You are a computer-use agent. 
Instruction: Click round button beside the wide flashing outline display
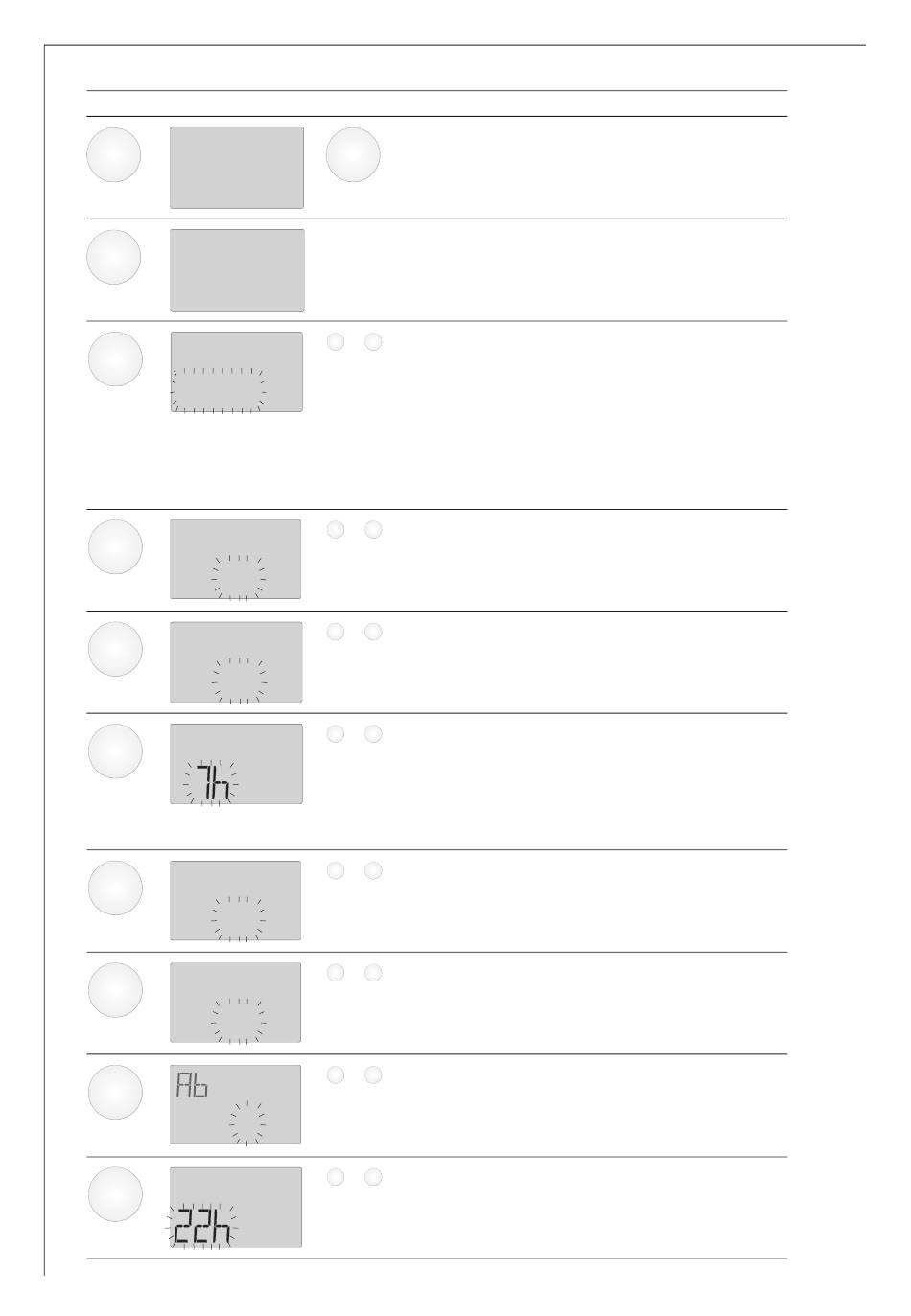click(x=115, y=358)
